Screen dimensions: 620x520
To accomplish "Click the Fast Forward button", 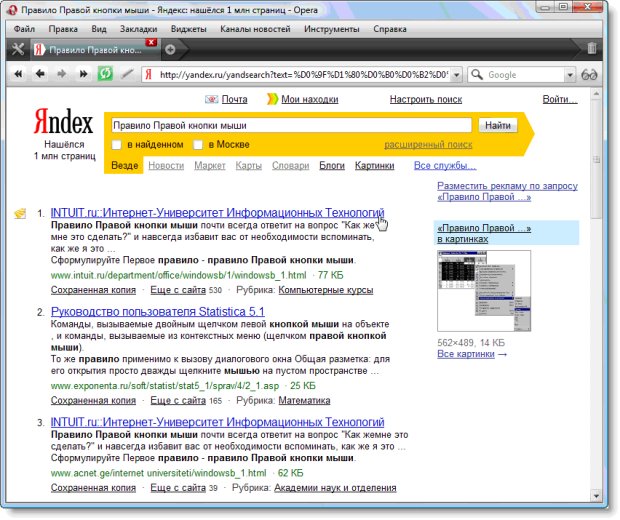I will coord(83,74).
